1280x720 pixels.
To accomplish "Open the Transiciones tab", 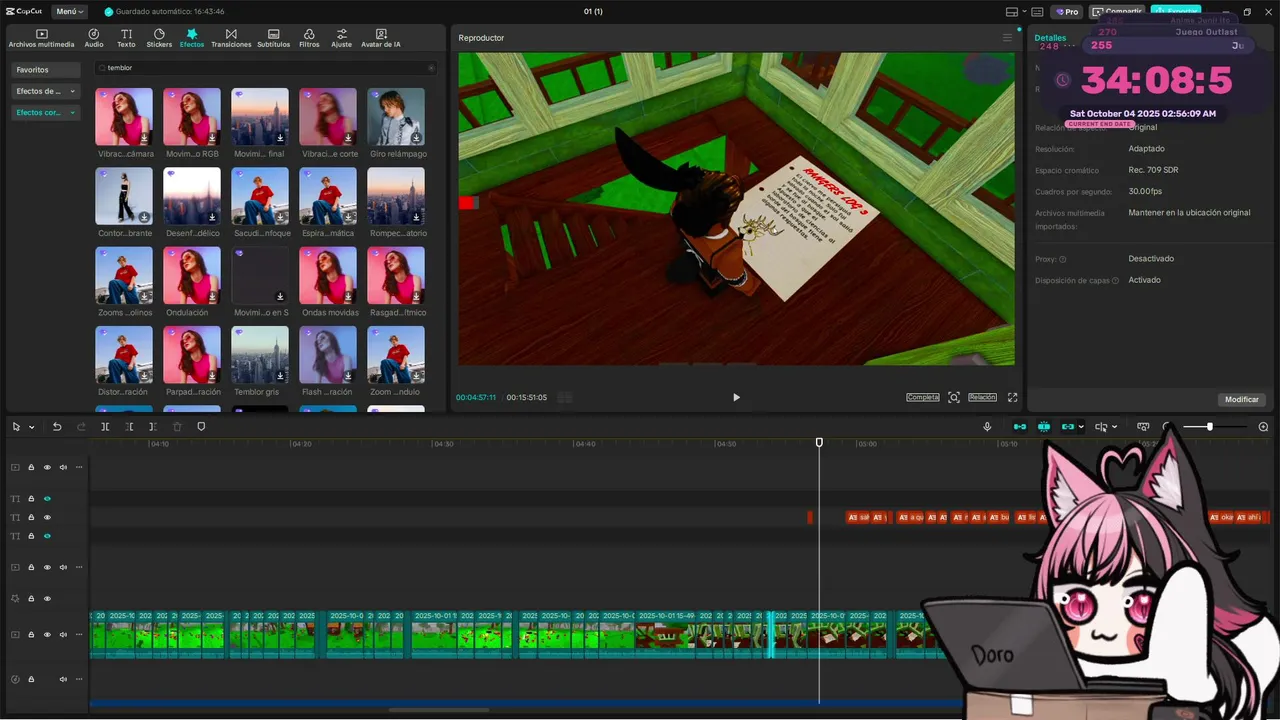I will [231, 38].
